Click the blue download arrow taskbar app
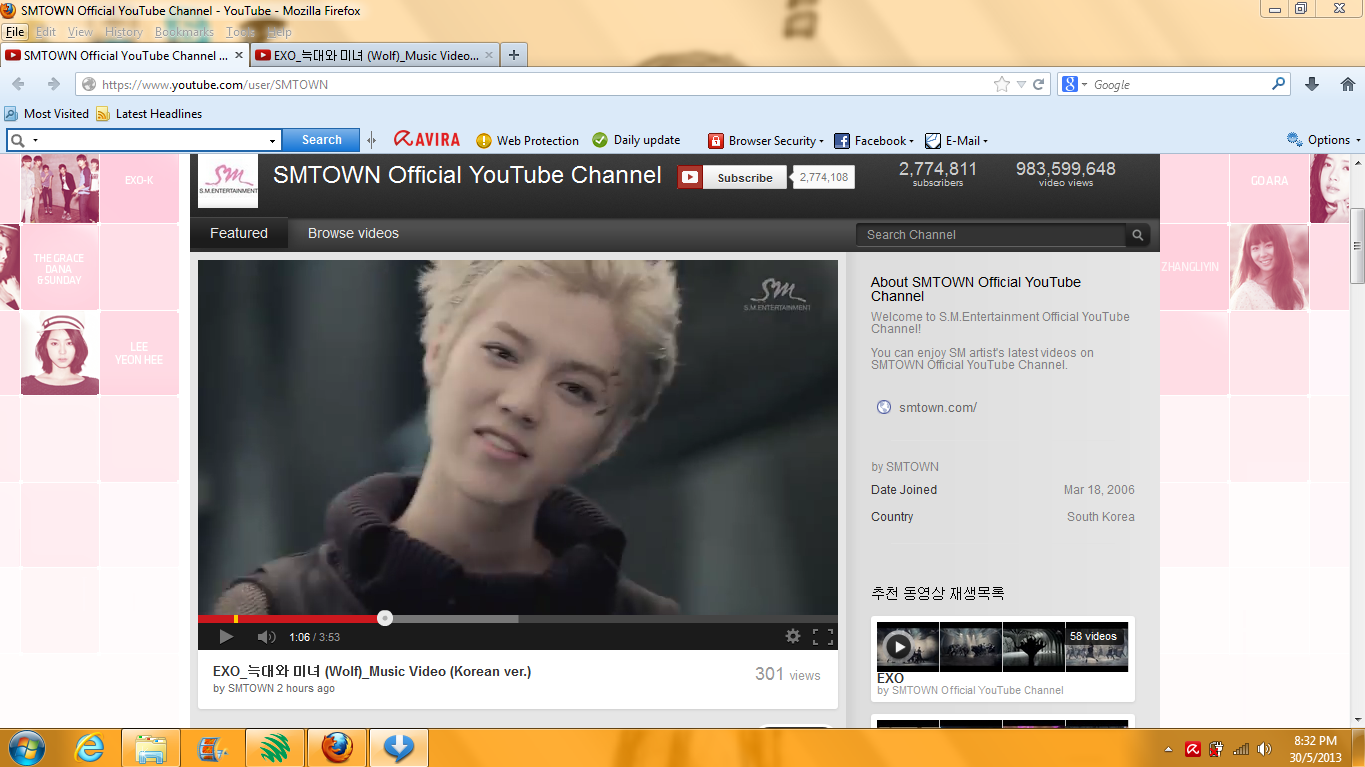 pyautogui.click(x=399, y=747)
